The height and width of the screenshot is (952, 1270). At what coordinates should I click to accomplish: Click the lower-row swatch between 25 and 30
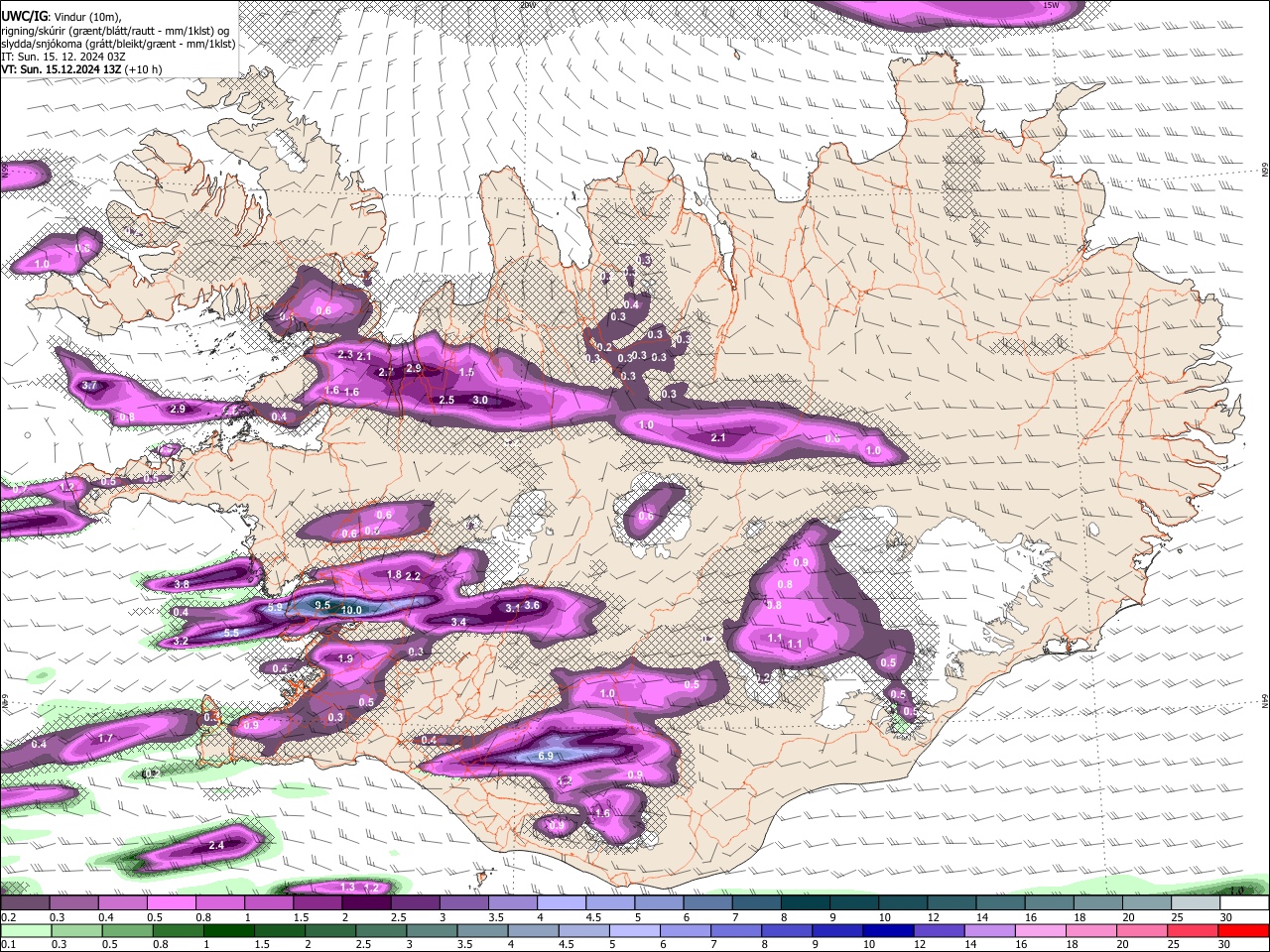[1193, 931]
